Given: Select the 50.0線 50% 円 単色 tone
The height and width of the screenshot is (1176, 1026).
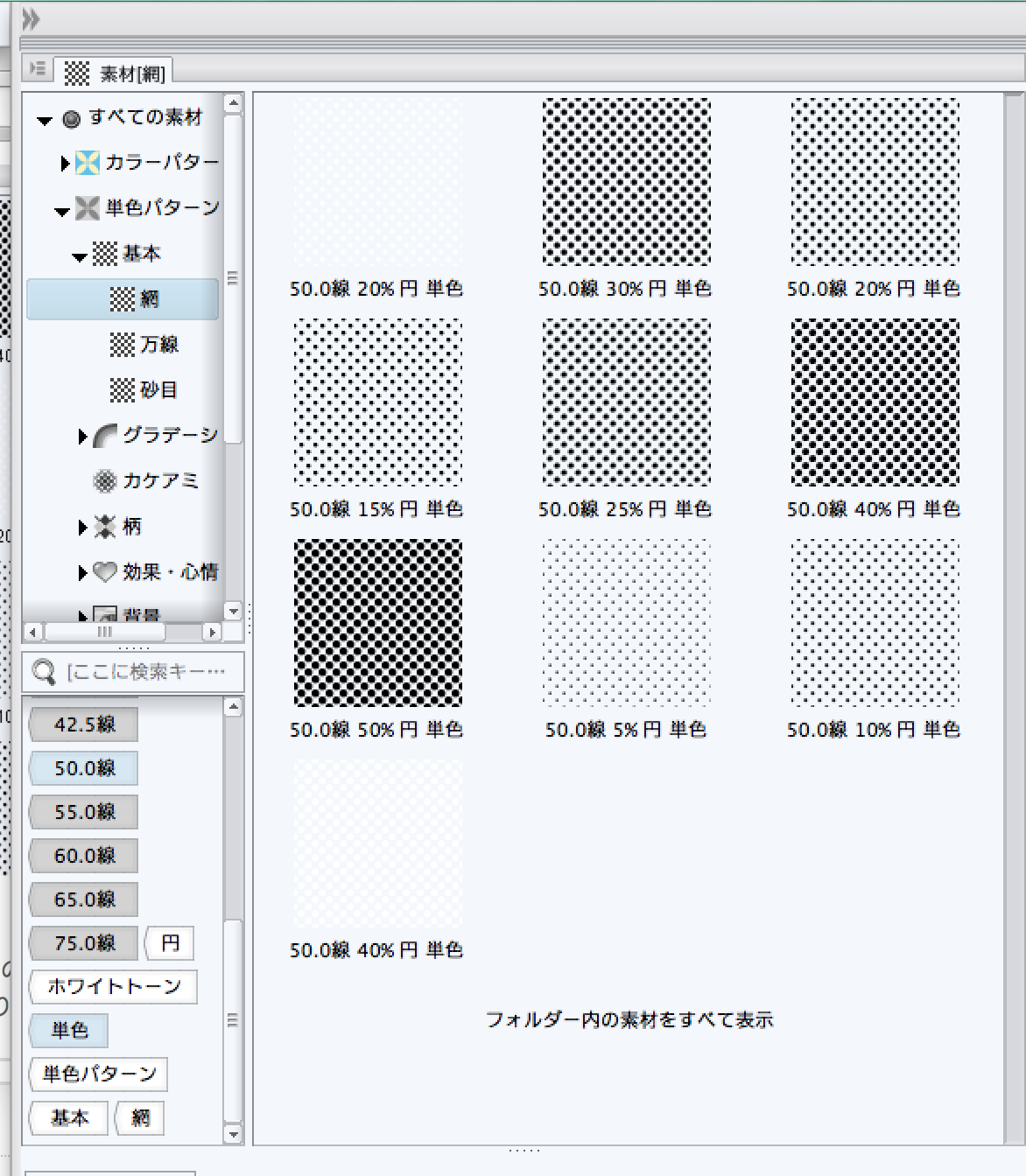Looking at the screenshot, I should click(377, 623).
